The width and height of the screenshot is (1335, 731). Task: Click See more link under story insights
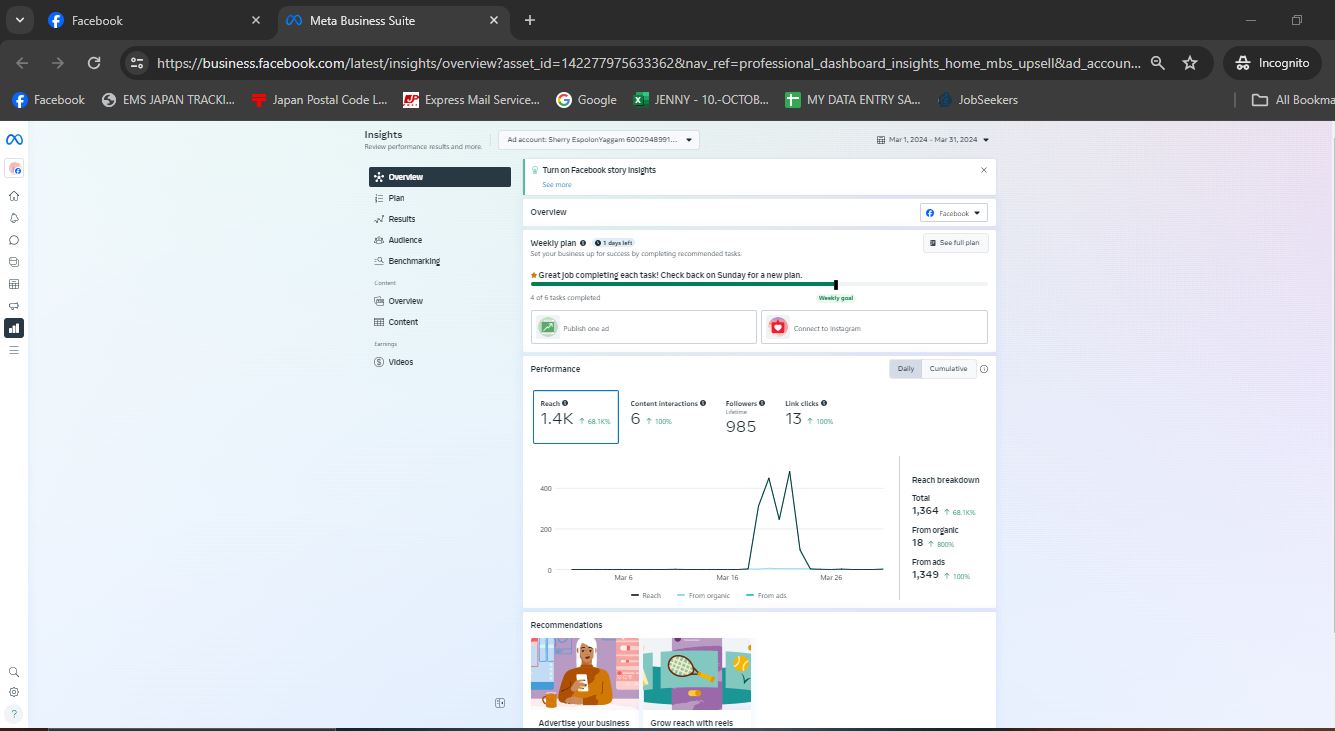tap(557, 185)
